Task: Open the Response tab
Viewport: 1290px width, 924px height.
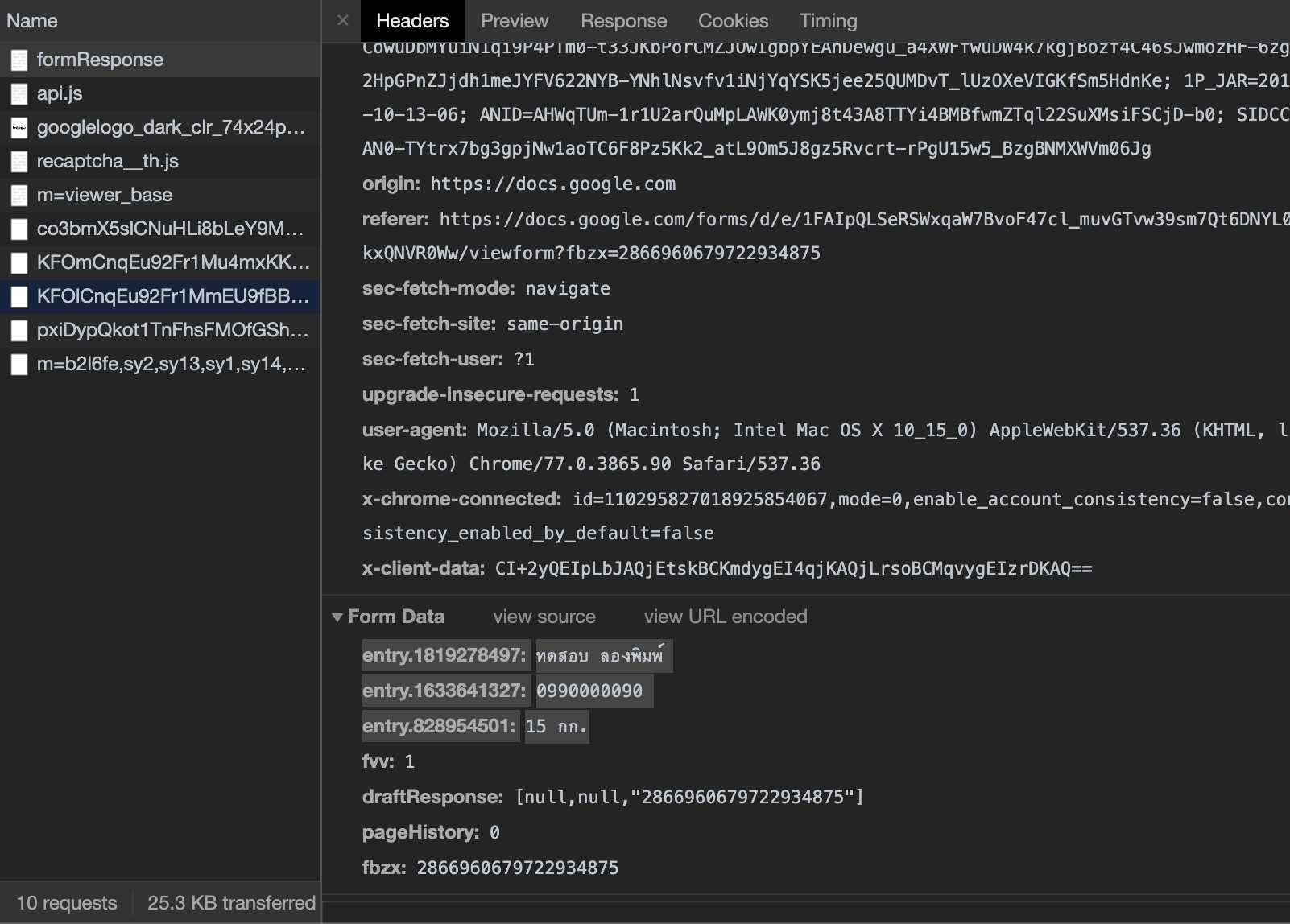Action: 624,21
